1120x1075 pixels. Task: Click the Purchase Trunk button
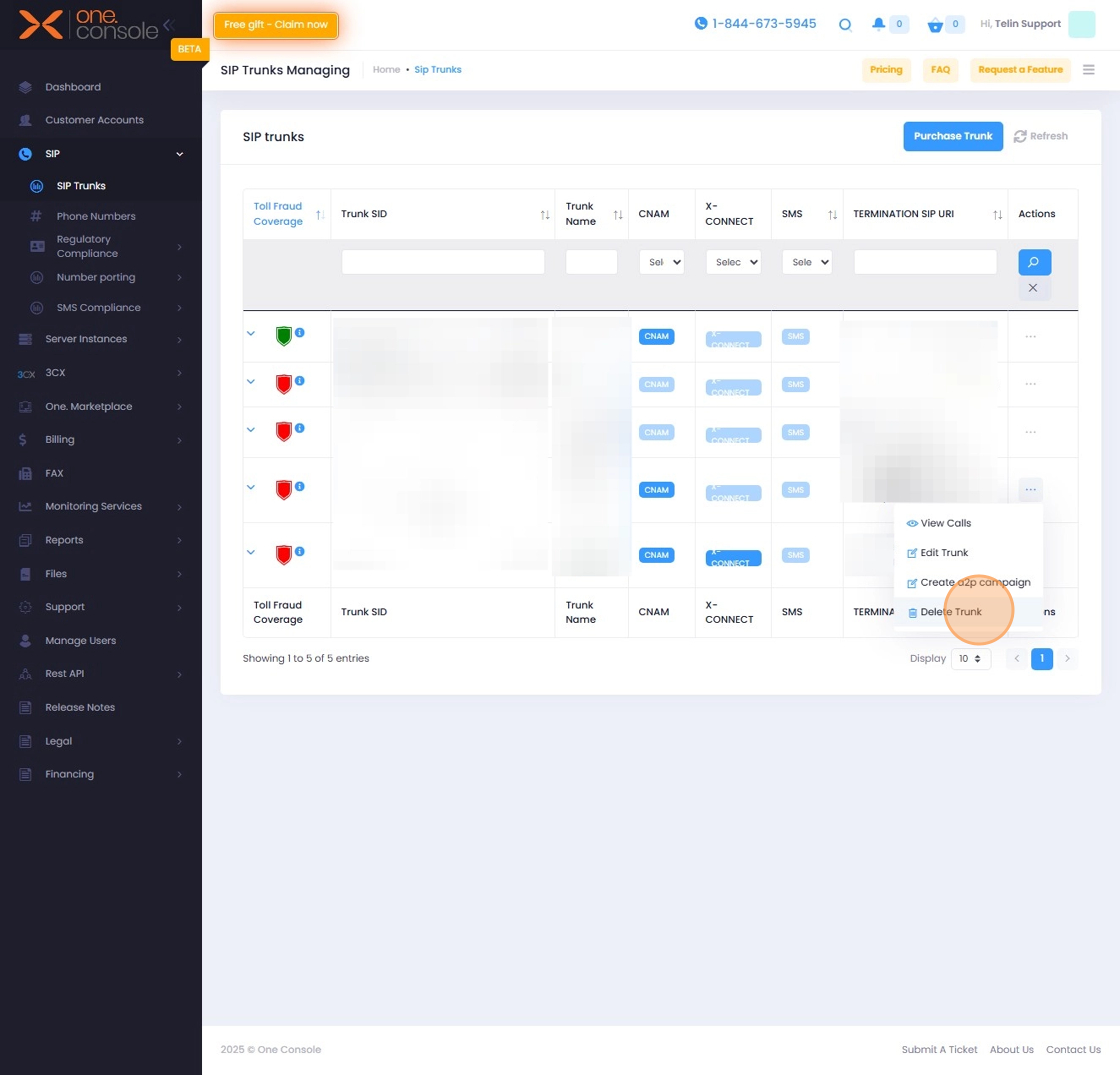coord(953,136)
